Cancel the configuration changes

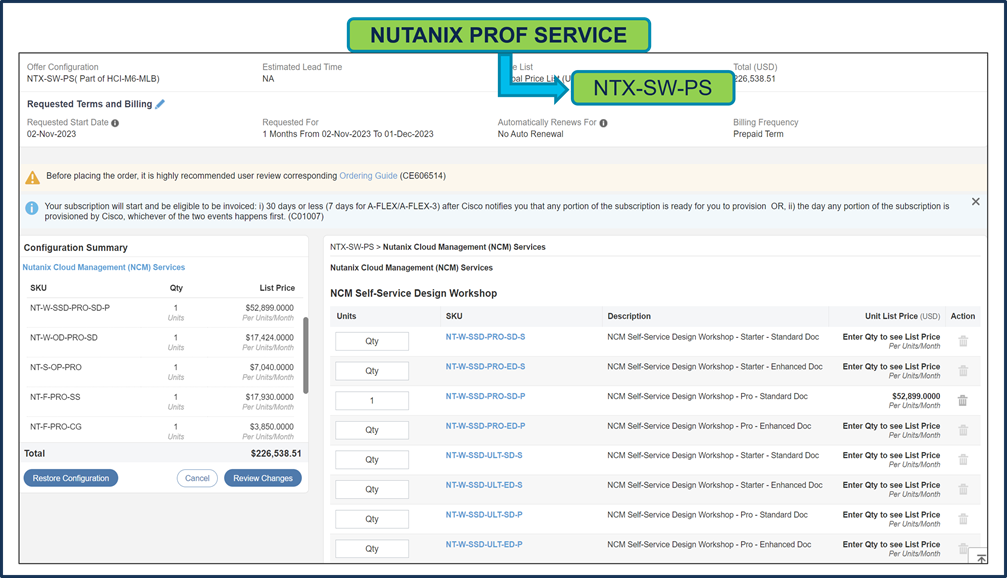pos(197,478)
